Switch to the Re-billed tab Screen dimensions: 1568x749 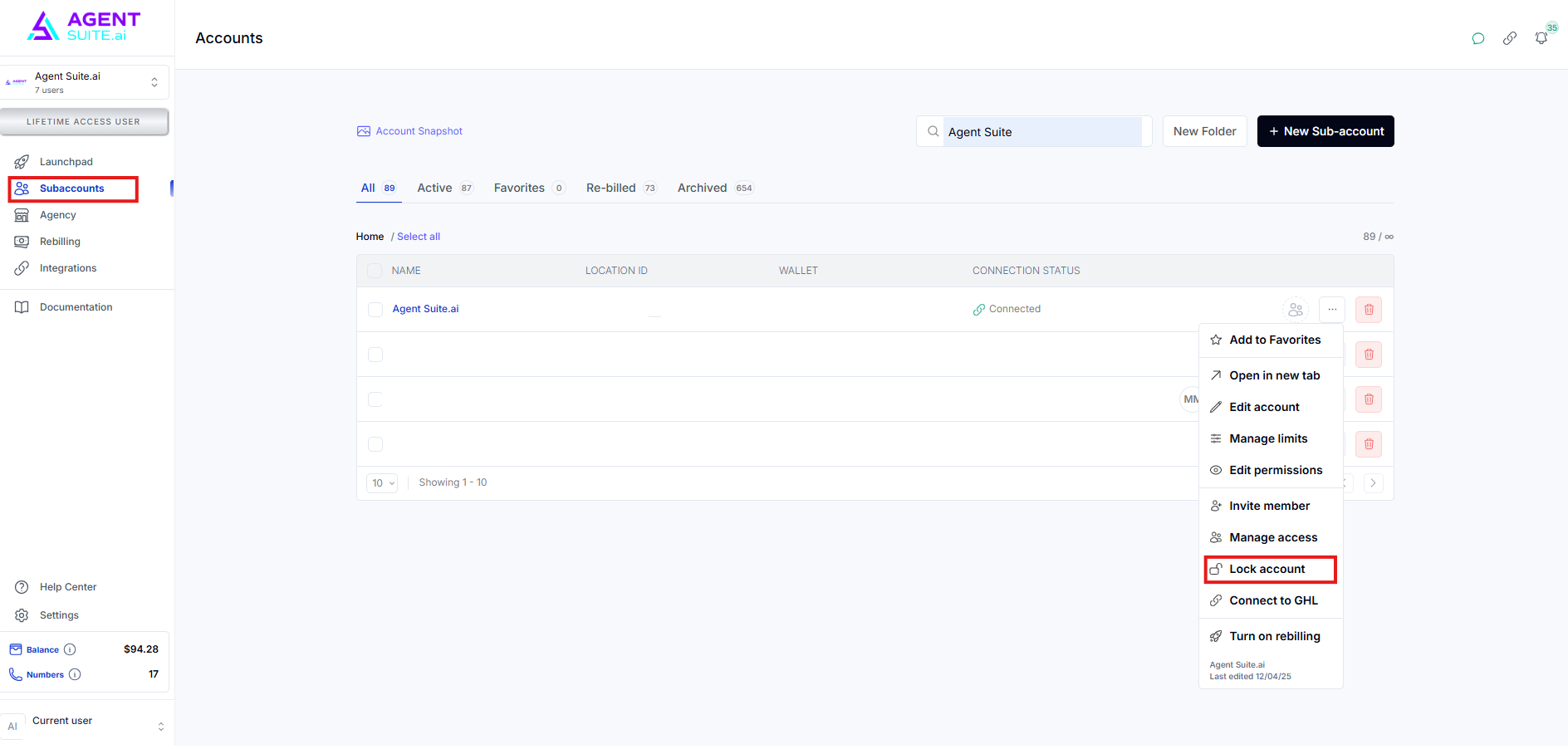(x=621, y=188)
